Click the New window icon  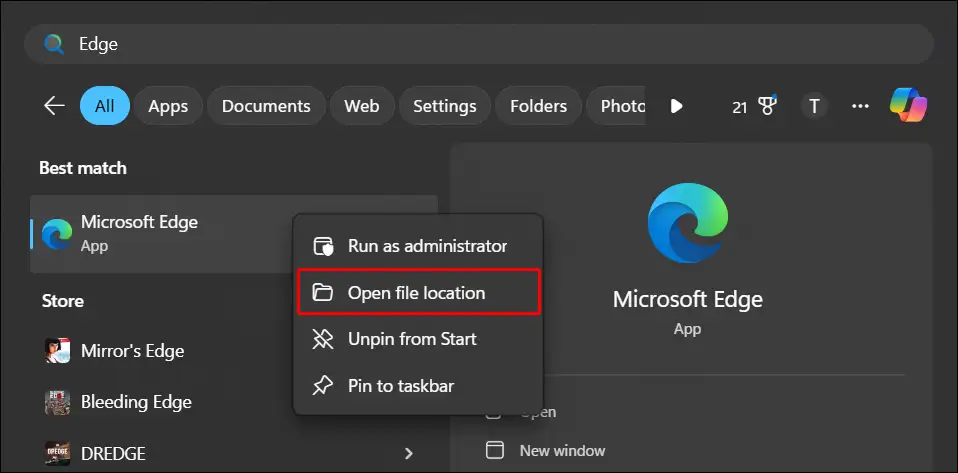[494, 450]
